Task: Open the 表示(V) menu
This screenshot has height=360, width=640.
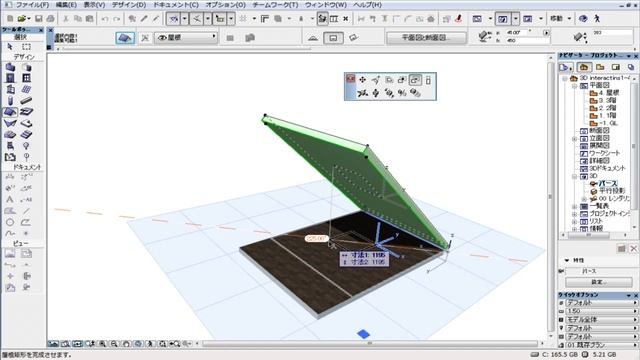Action: tap(94, 5)
